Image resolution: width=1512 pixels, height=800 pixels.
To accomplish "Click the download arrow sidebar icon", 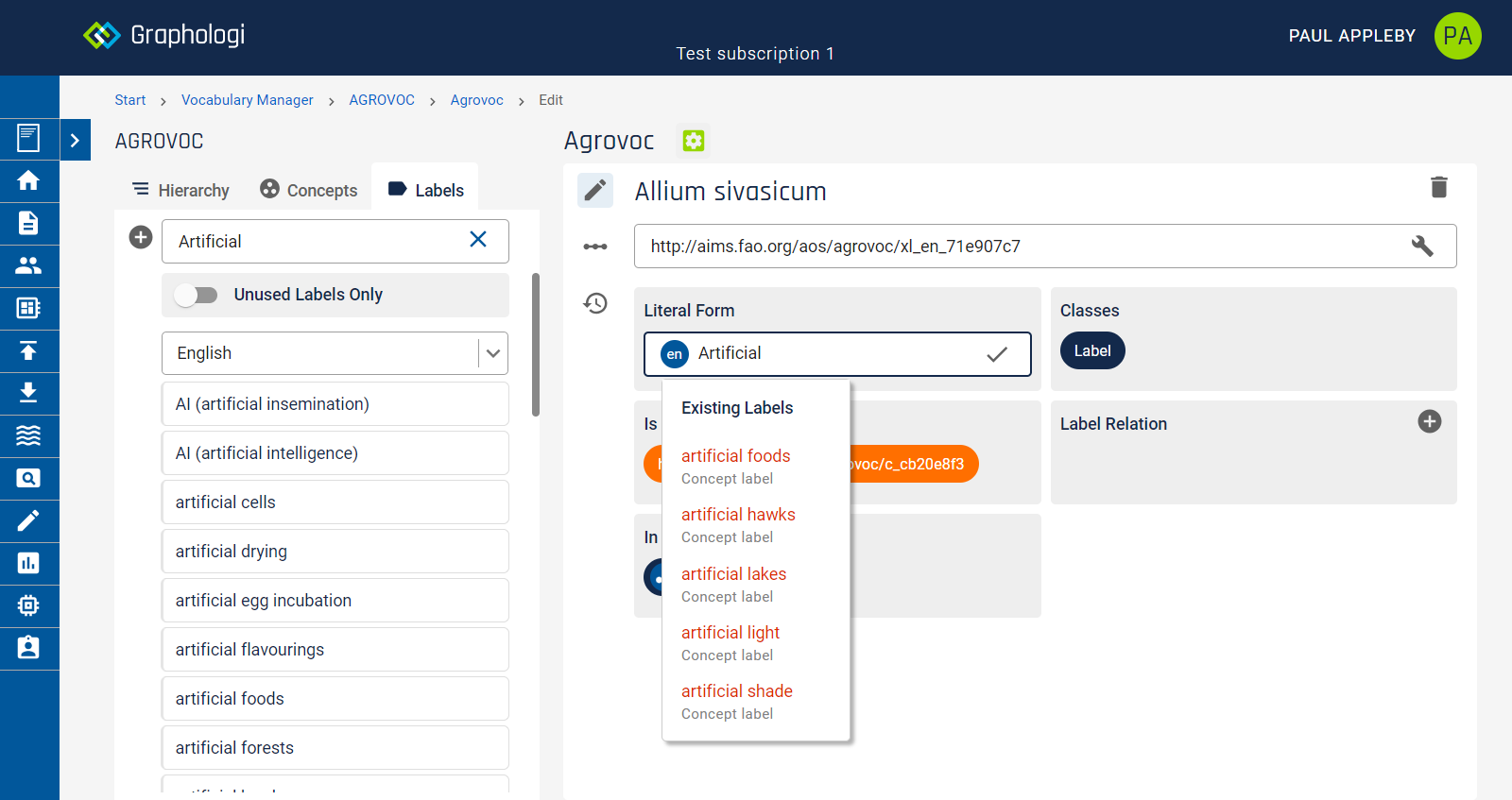I will pos(28,393).
